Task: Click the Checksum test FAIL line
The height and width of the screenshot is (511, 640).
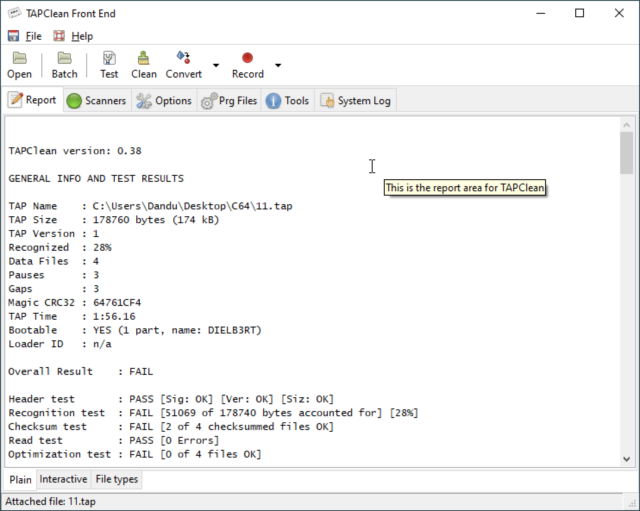Action: pyautogui.click(x=171, y=427)
